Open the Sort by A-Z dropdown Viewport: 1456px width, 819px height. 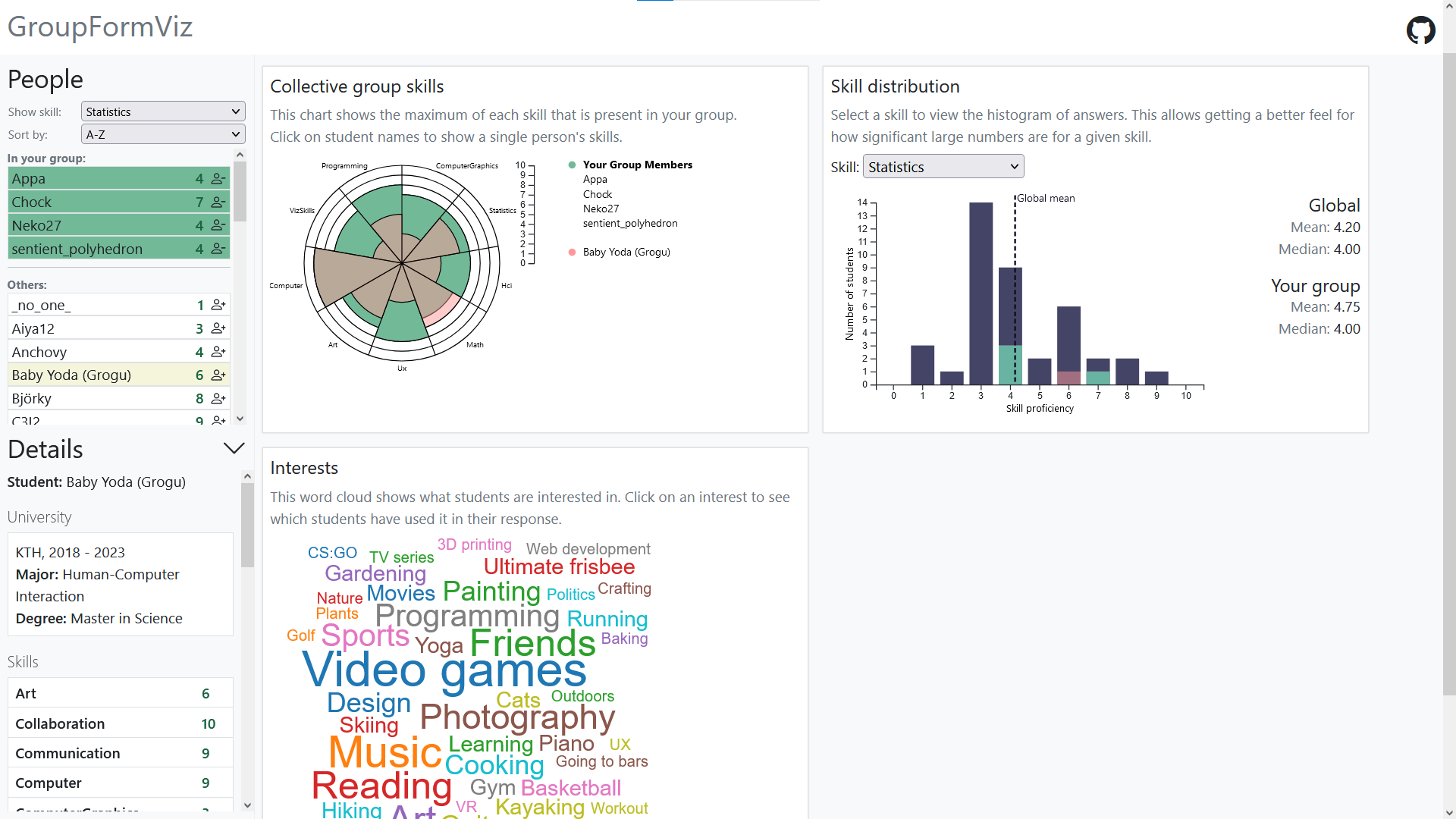pyautogui.click(x=163, y=134)
